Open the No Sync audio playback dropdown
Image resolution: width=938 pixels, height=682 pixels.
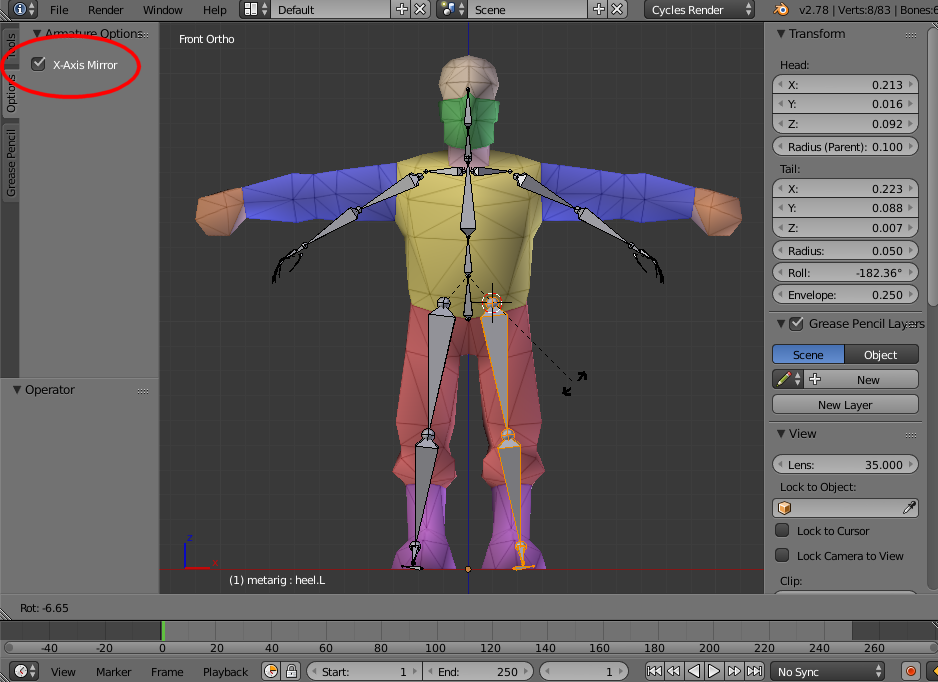[x=828, y=671]
